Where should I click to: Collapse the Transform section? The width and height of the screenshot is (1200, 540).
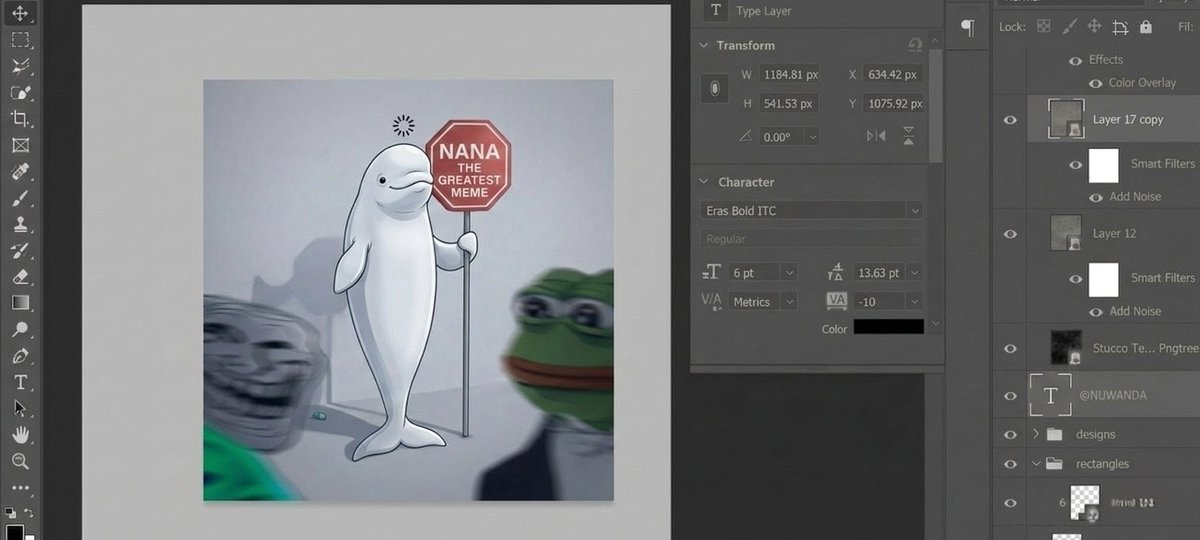[x=704, y=45]
